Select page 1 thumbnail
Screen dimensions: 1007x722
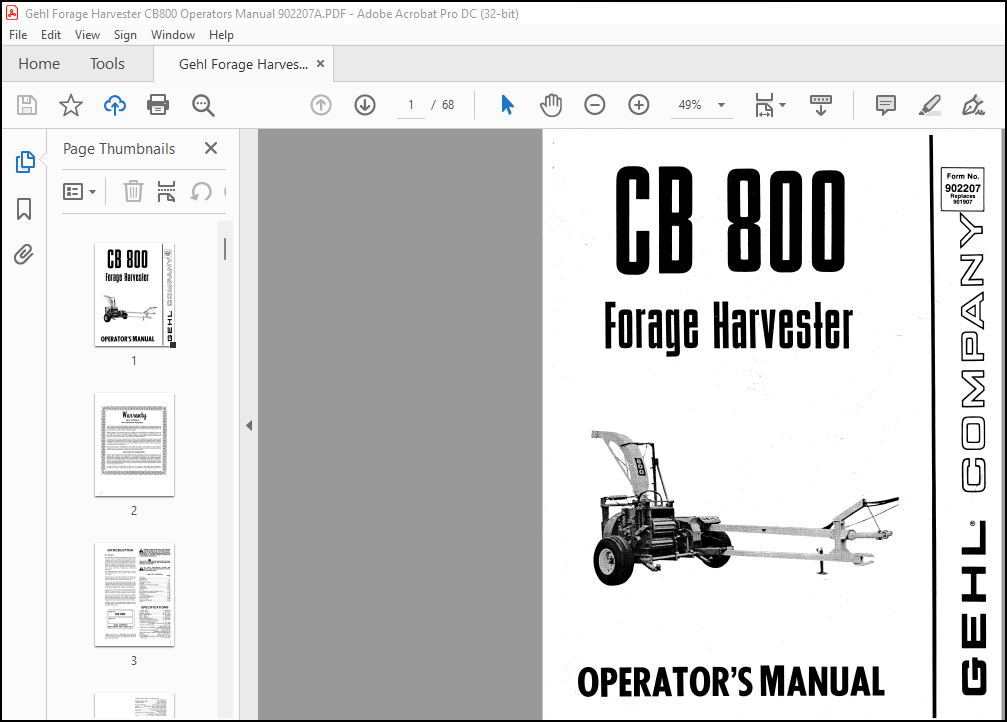click(134, 295)
